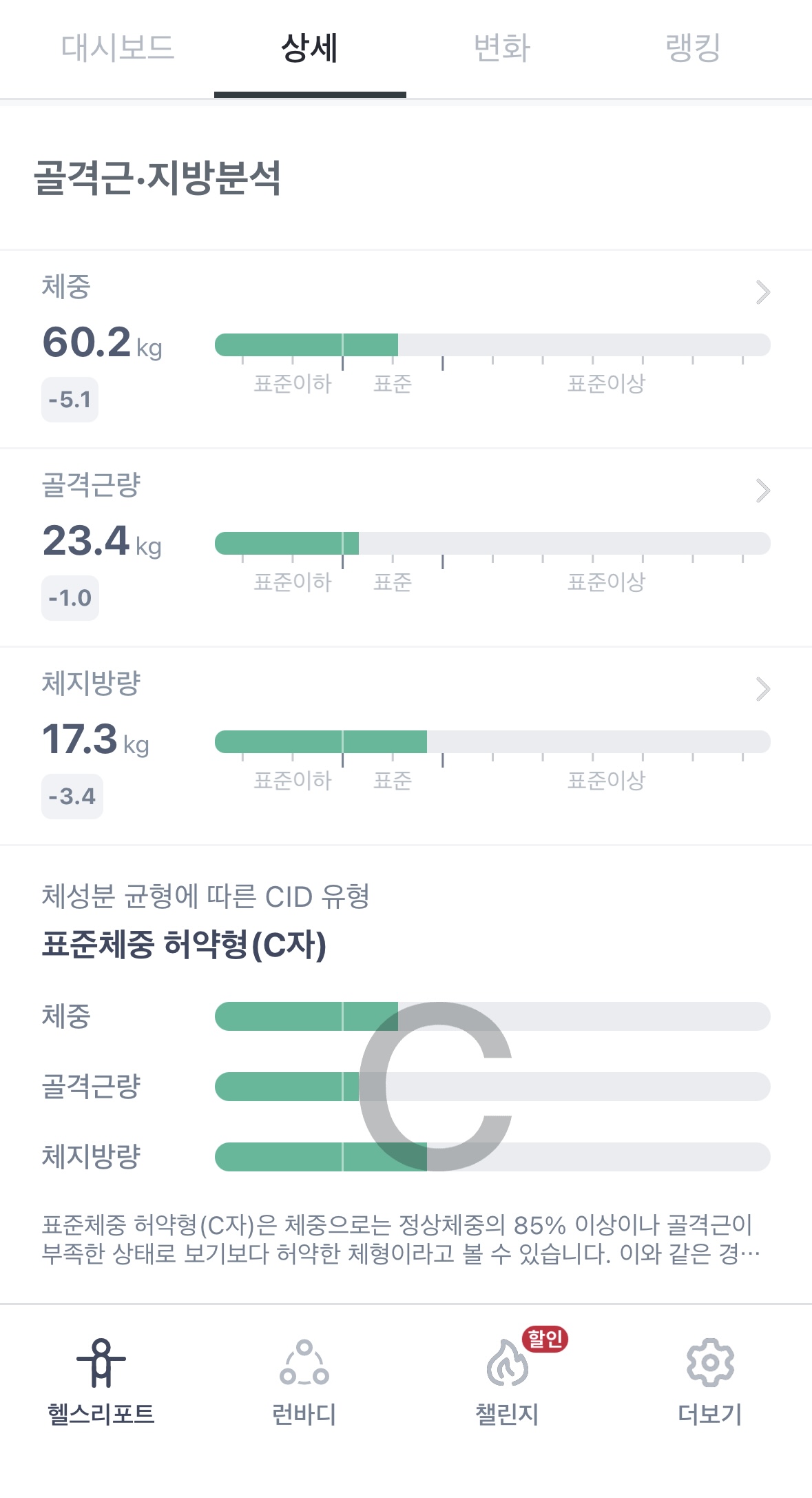Tap the -3.4 body fat change badge
812x1498 pixels.
pos(72,797)
